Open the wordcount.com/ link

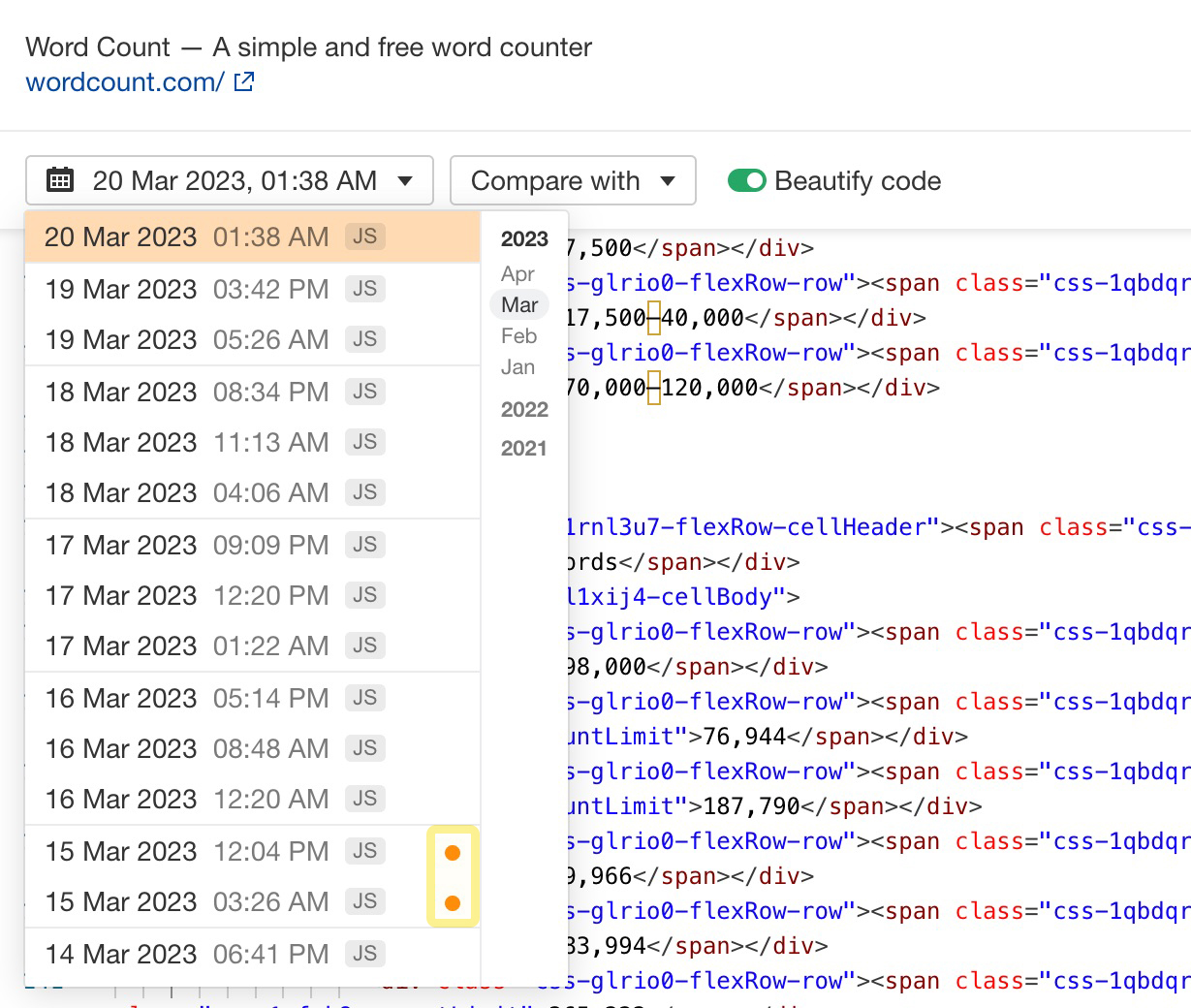click(x=125, y=82)
